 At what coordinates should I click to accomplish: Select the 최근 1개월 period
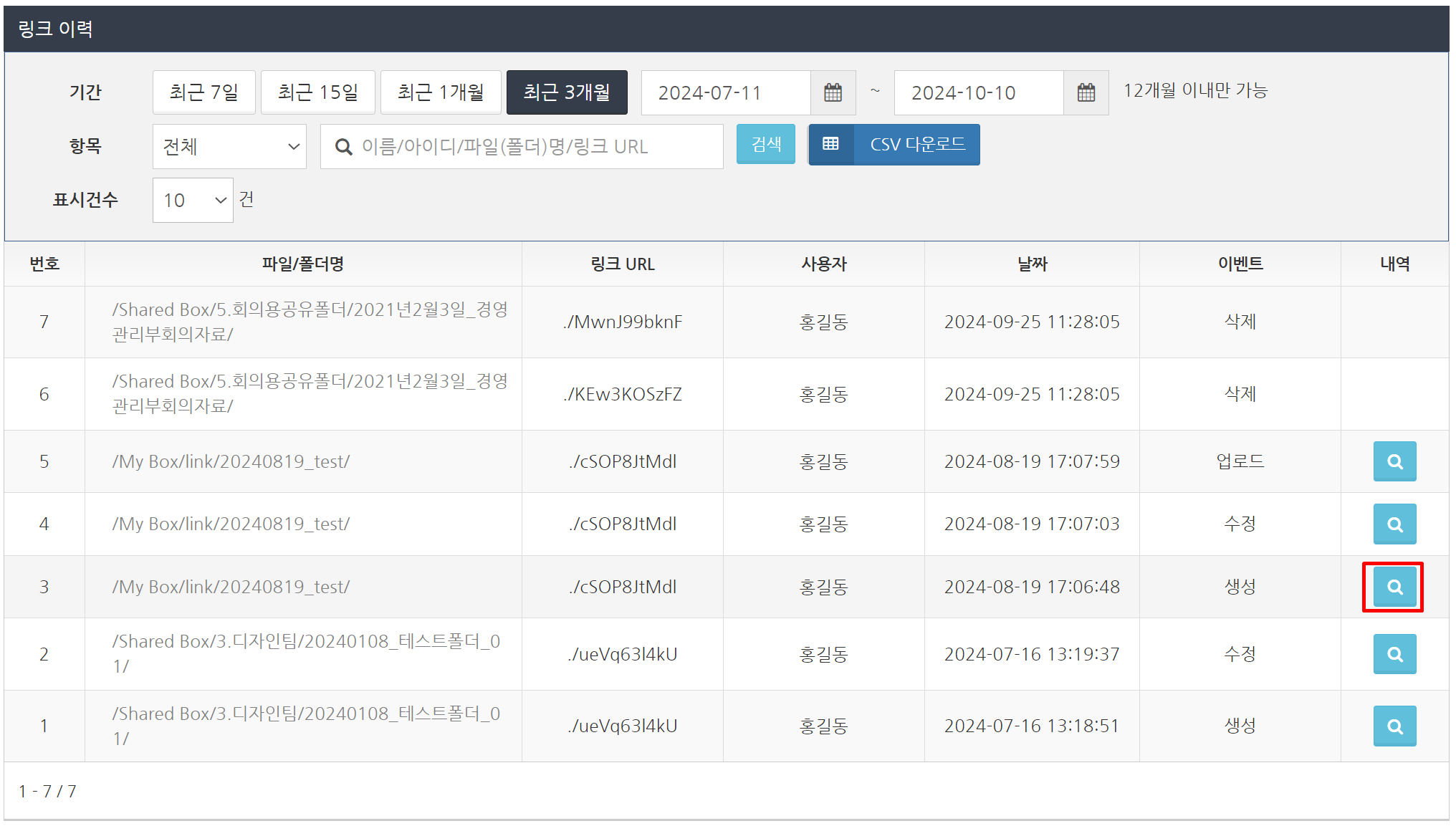pos(440,92)
